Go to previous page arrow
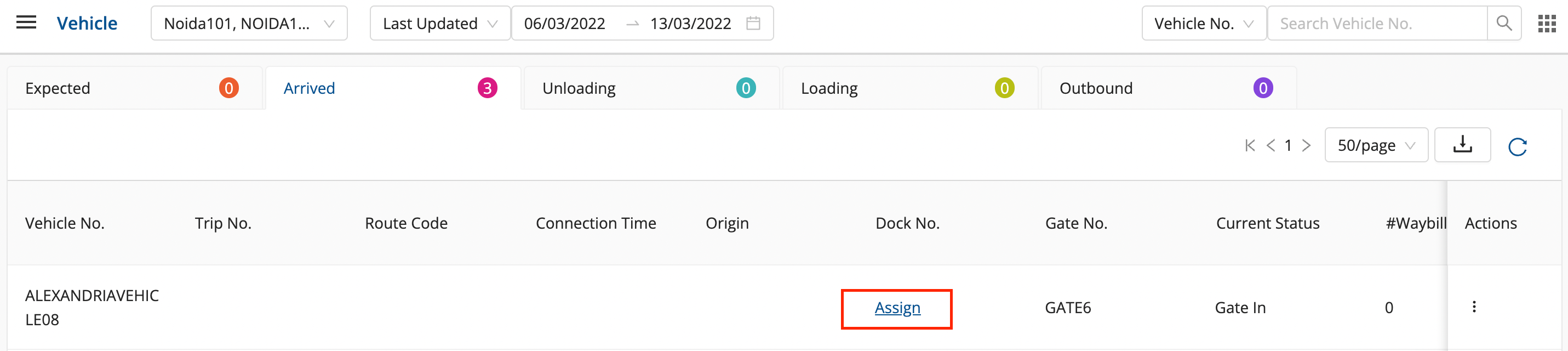 click(1271, 146)
